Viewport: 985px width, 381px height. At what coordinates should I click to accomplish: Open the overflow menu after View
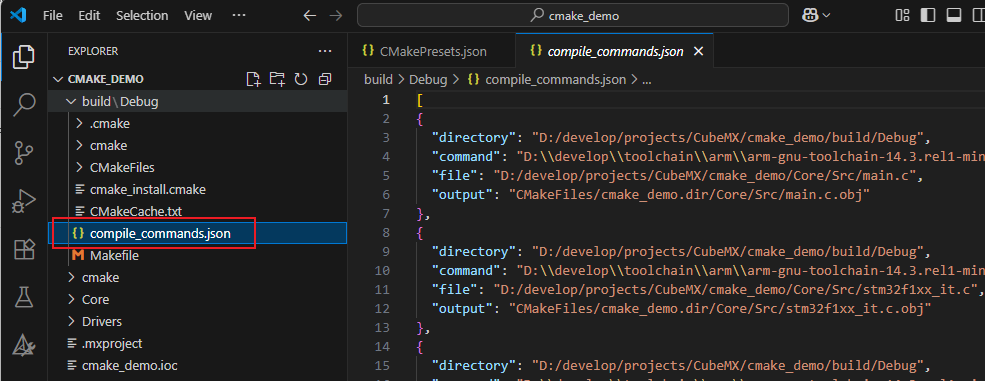click(239, 16)
